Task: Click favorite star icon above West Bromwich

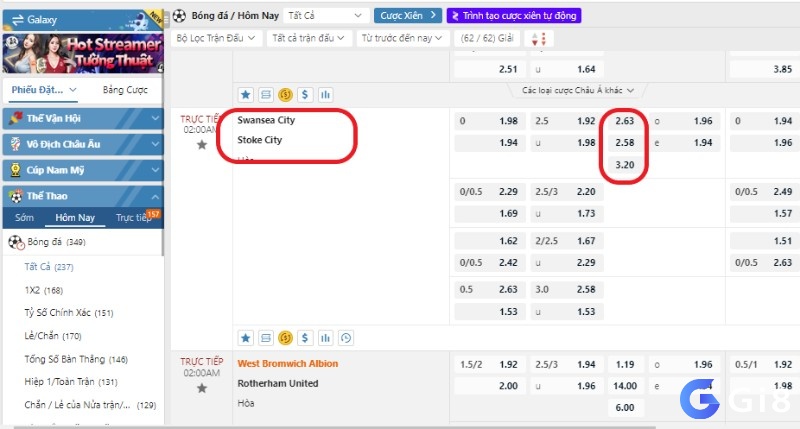Action: point(245,338)
